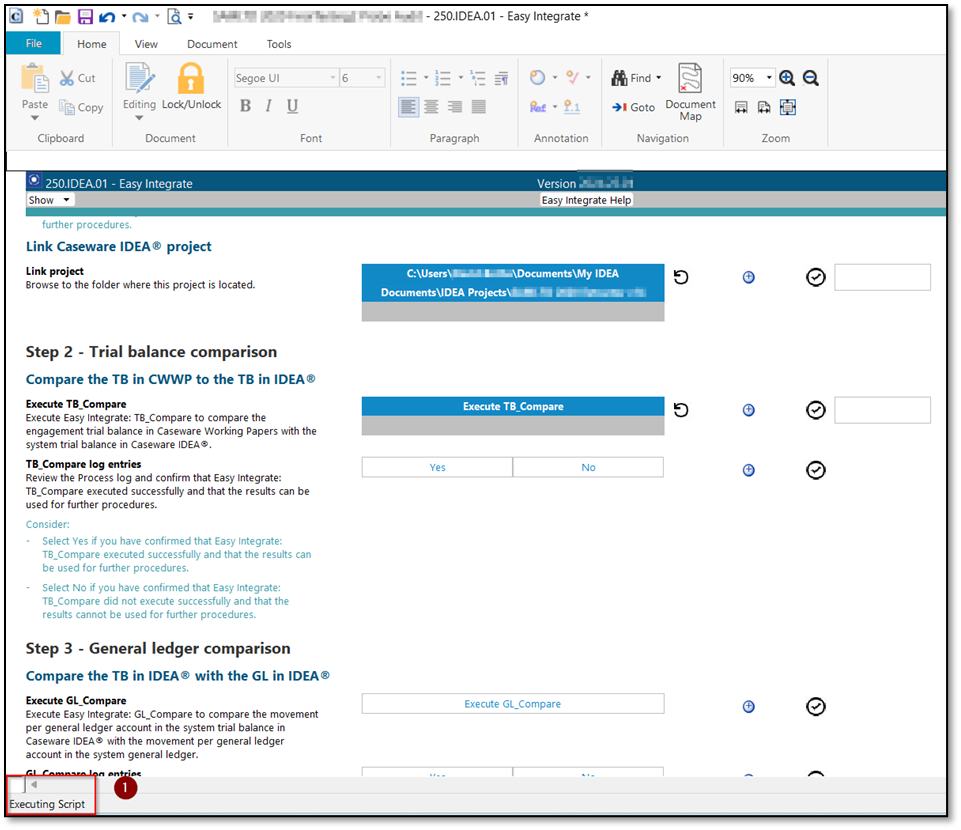Click the Execute GL_Compare button
The width and height of the screenshot is (961, 830).
(x=512, y=704)
